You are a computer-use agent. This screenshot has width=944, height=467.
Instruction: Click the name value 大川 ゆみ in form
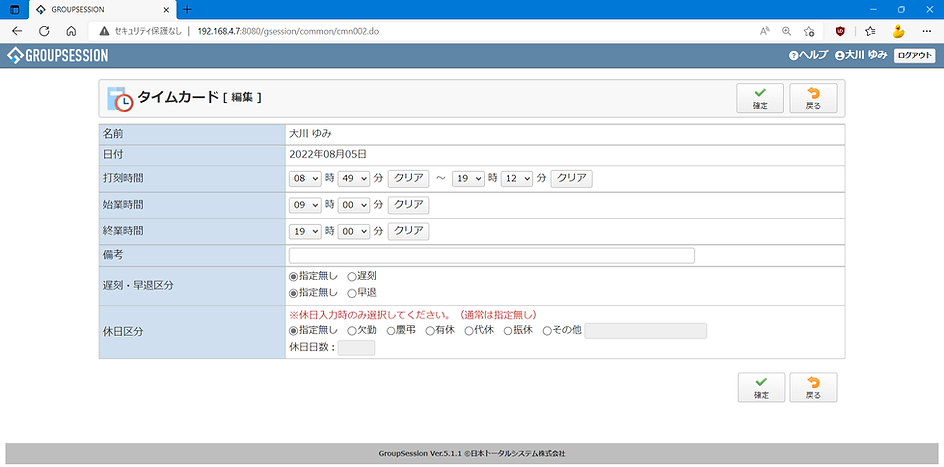tap(310, 134)
